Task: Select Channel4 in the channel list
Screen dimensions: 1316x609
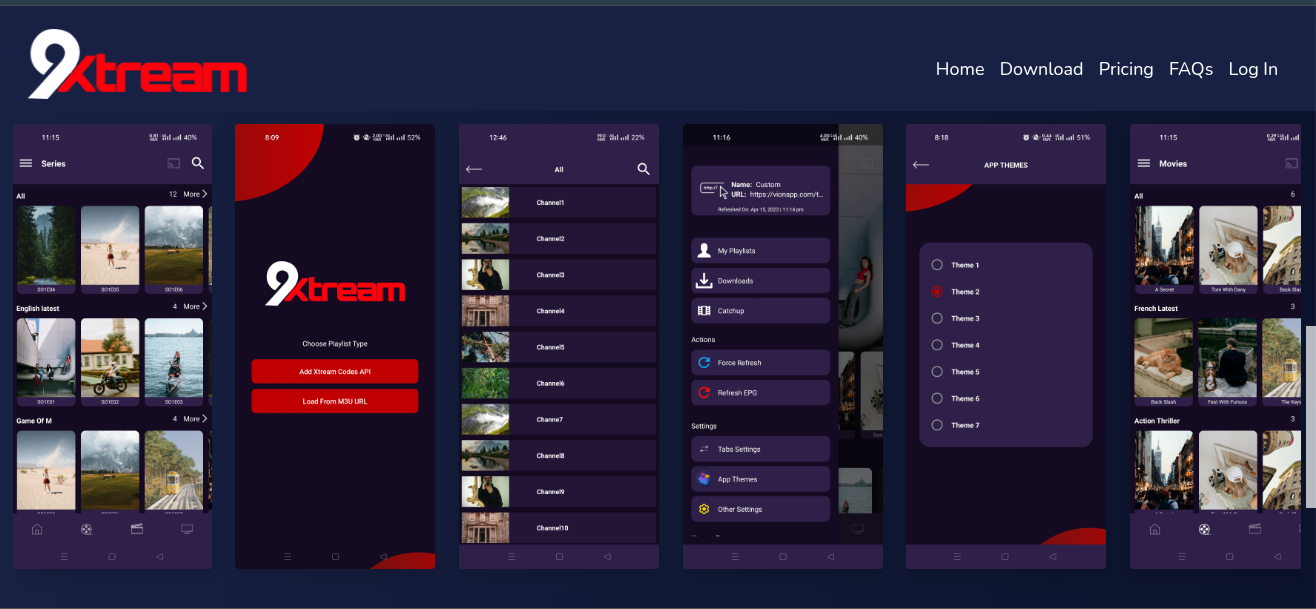Action: tap(558, 311)
